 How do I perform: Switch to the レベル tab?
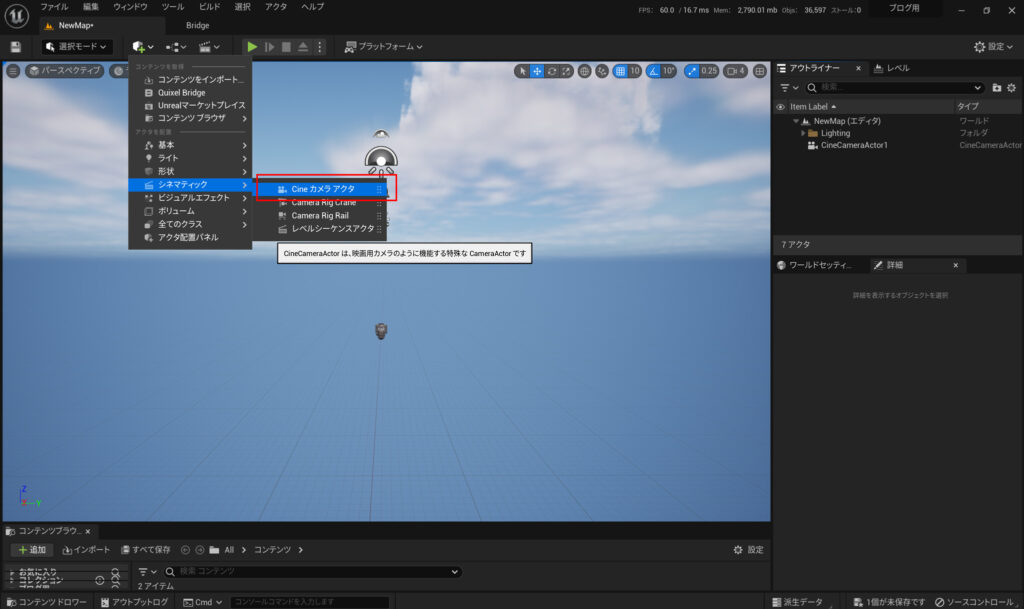point(892,68)
